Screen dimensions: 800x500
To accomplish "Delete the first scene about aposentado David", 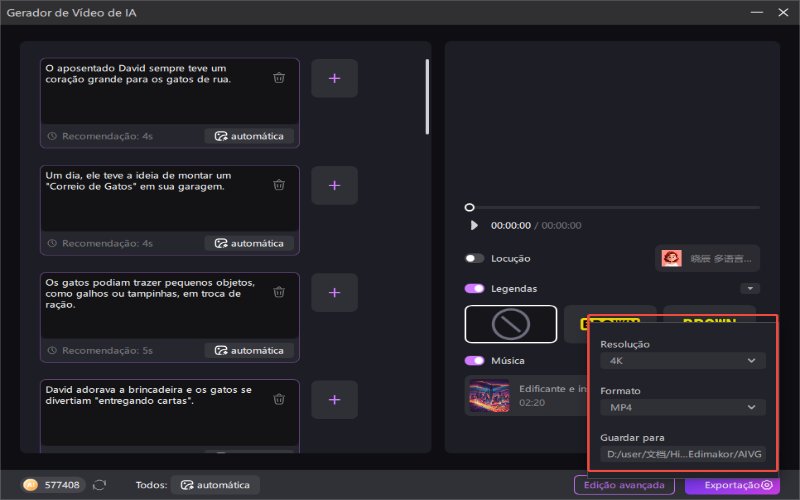I will 279,77.
